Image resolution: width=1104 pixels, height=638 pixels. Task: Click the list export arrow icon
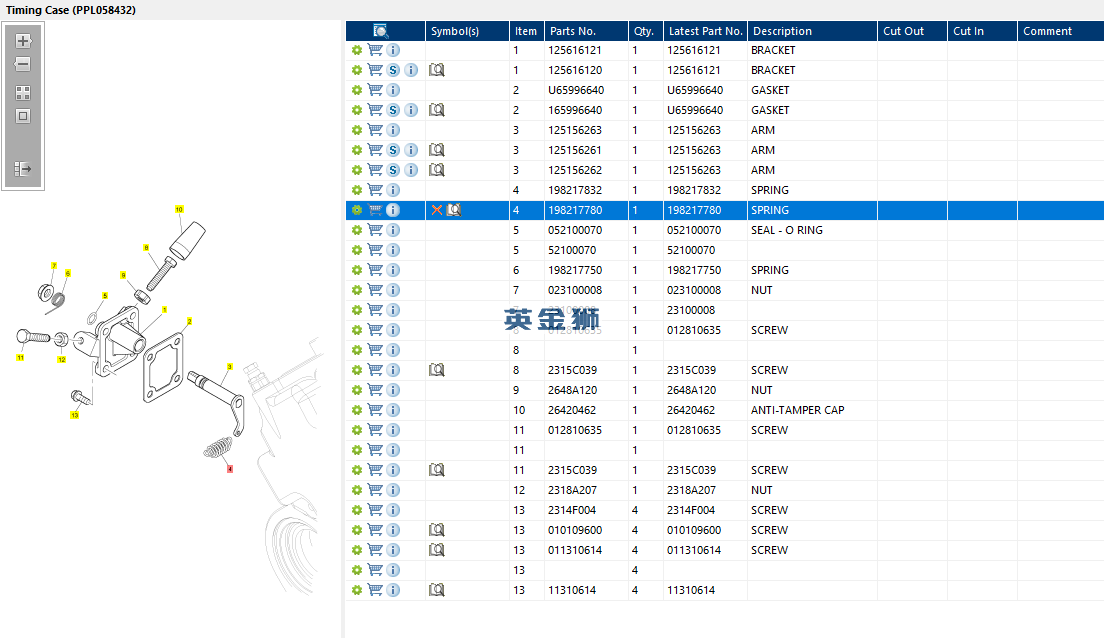23,170
